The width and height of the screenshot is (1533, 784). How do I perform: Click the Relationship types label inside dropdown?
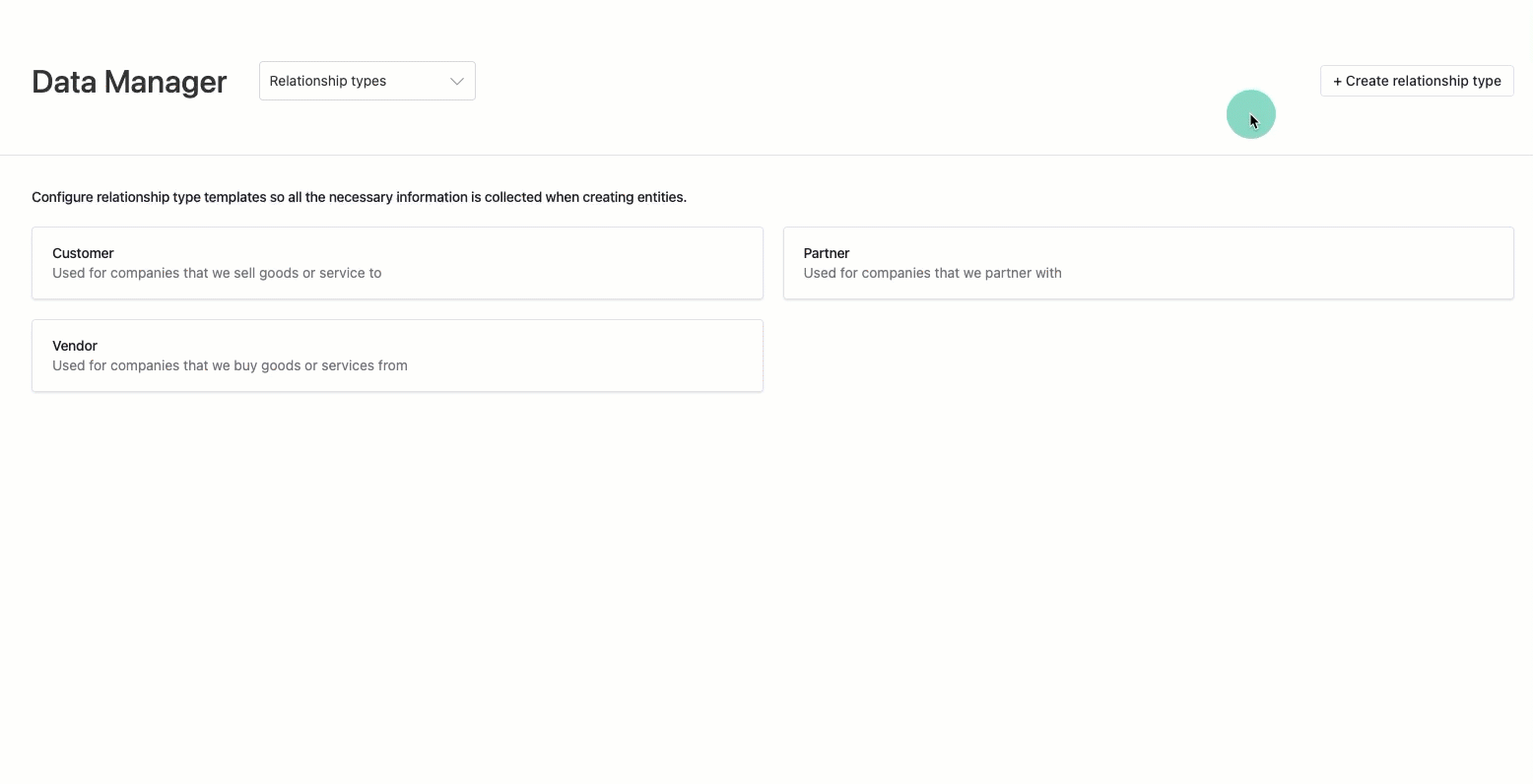tap(327, 81)
